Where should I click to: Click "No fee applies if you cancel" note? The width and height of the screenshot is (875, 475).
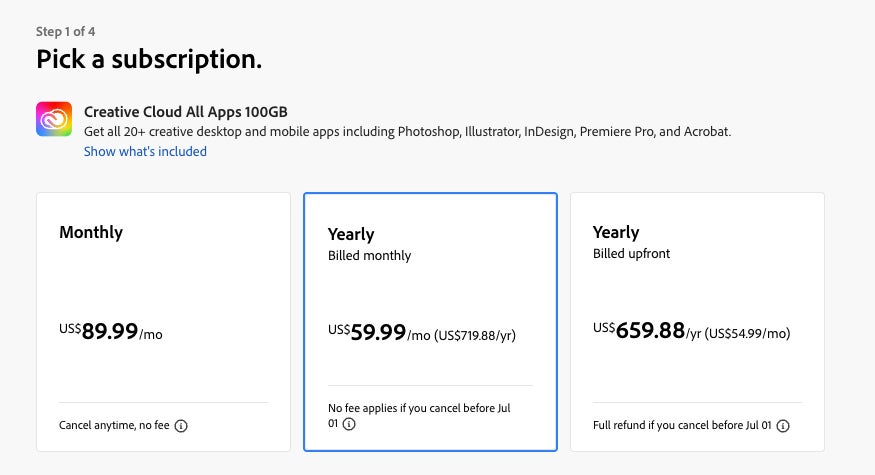coord(425,409)
